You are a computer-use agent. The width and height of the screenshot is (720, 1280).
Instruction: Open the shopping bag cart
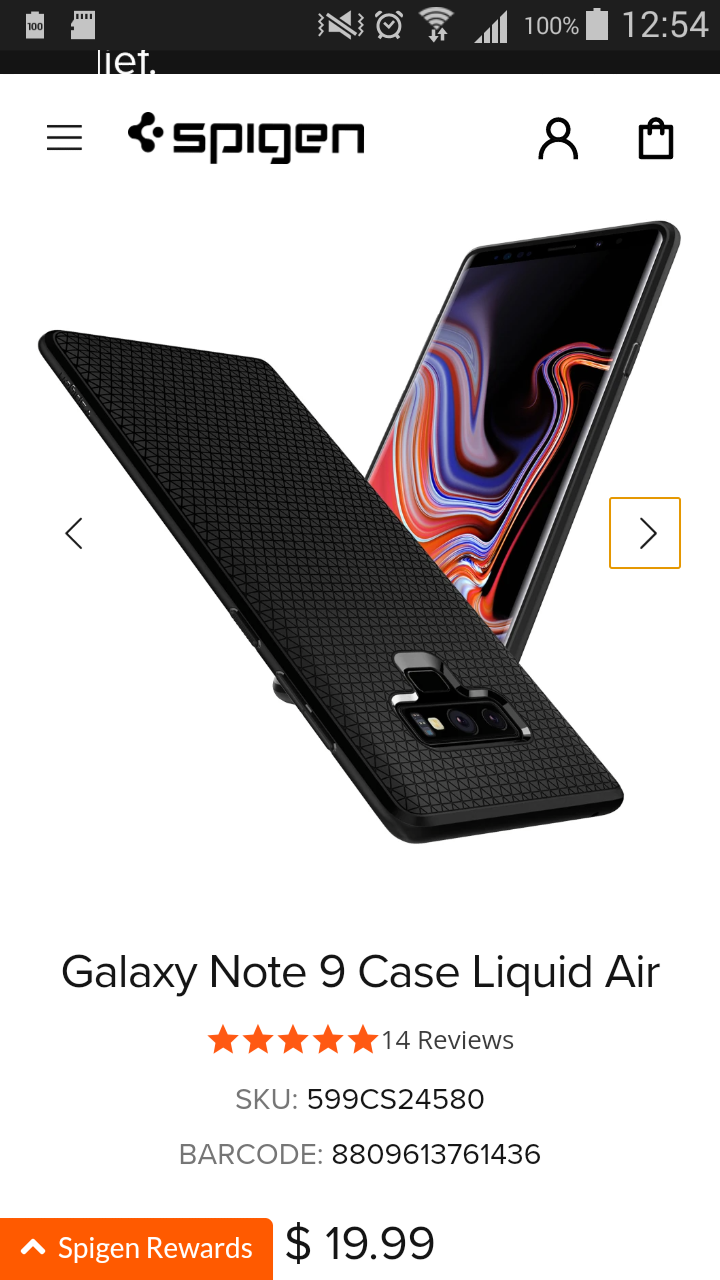[x=656, y=139]
